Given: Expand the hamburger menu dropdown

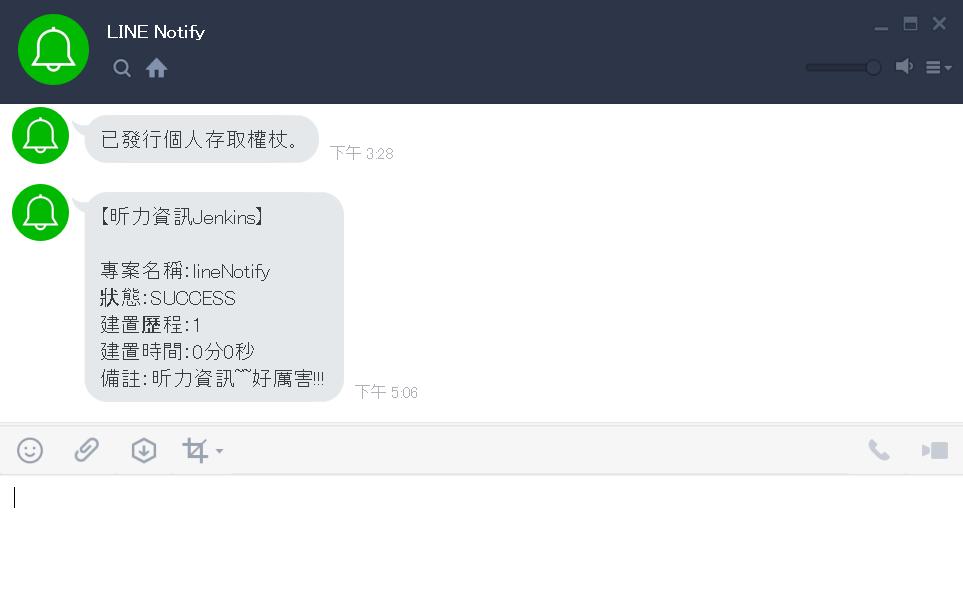Looking at the screenshot, I should click(938, 68).
